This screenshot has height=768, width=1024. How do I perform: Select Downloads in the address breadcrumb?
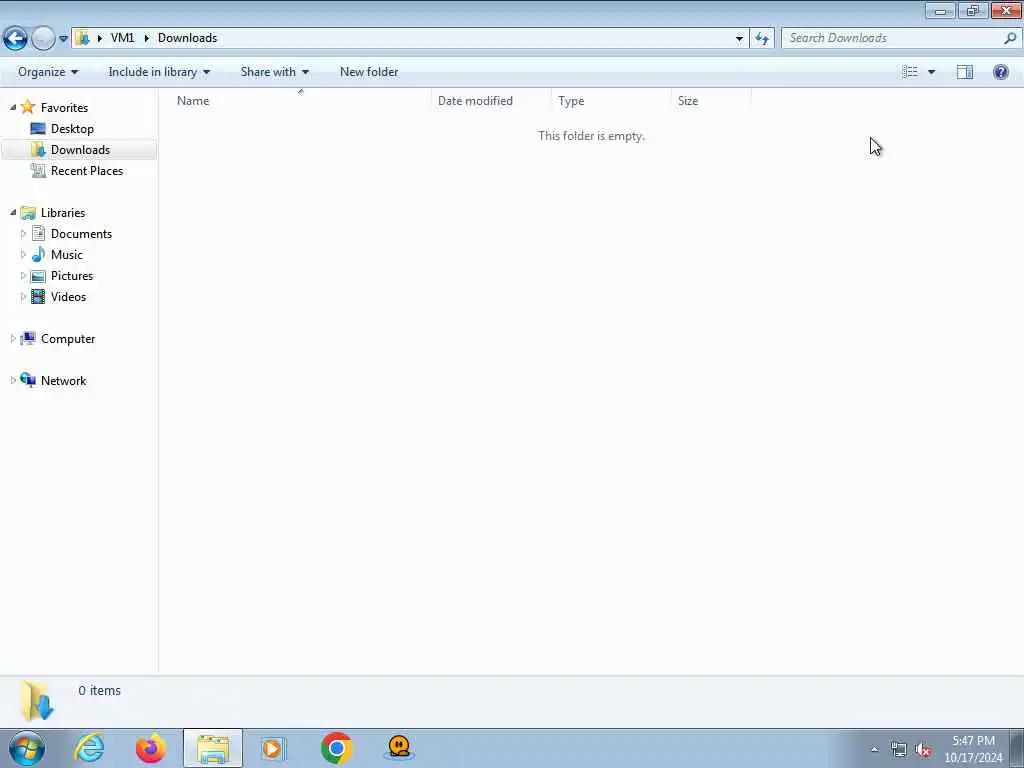(187, 38)
